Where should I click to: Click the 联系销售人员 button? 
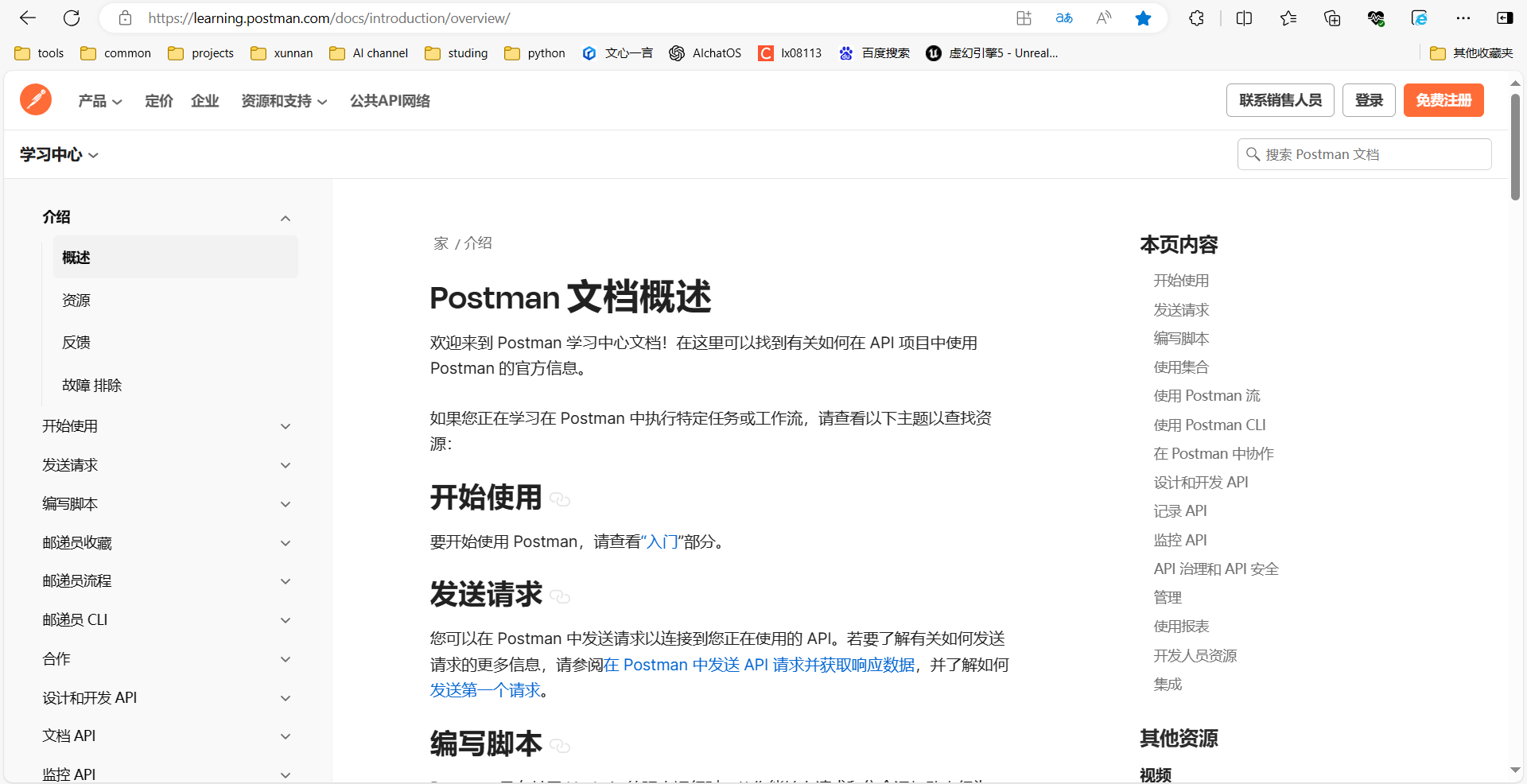coord(1280,100)
